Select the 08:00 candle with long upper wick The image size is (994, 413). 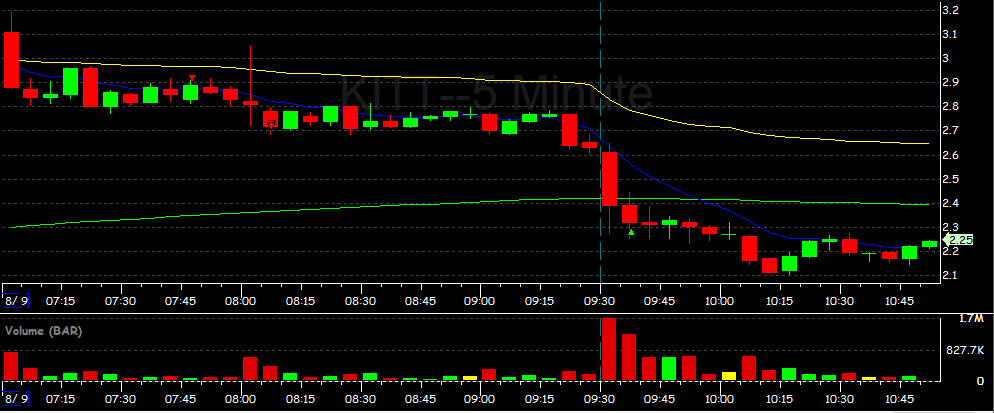point(250,102)
